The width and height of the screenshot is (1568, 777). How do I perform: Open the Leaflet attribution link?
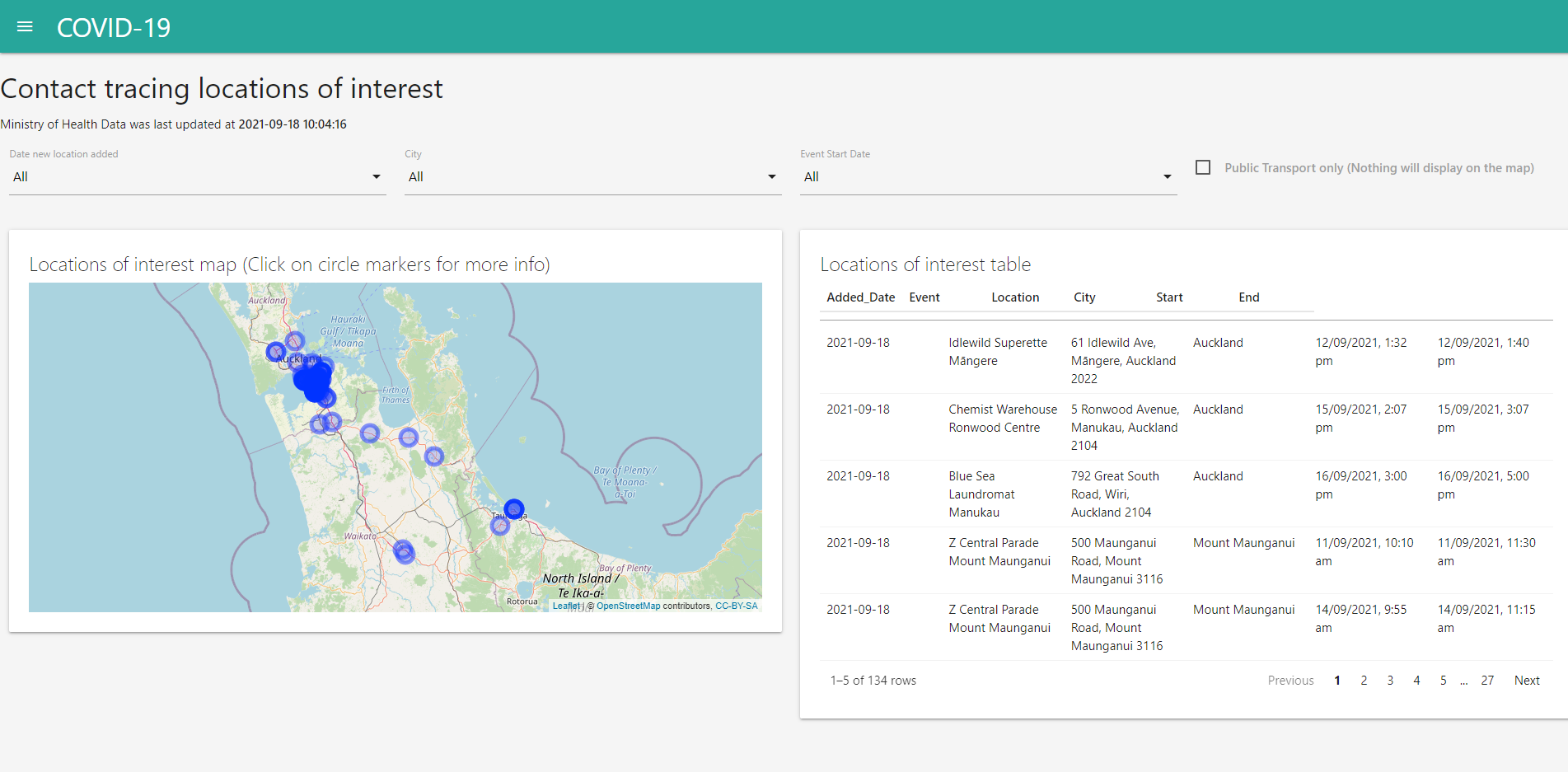[x=565, y=606]
